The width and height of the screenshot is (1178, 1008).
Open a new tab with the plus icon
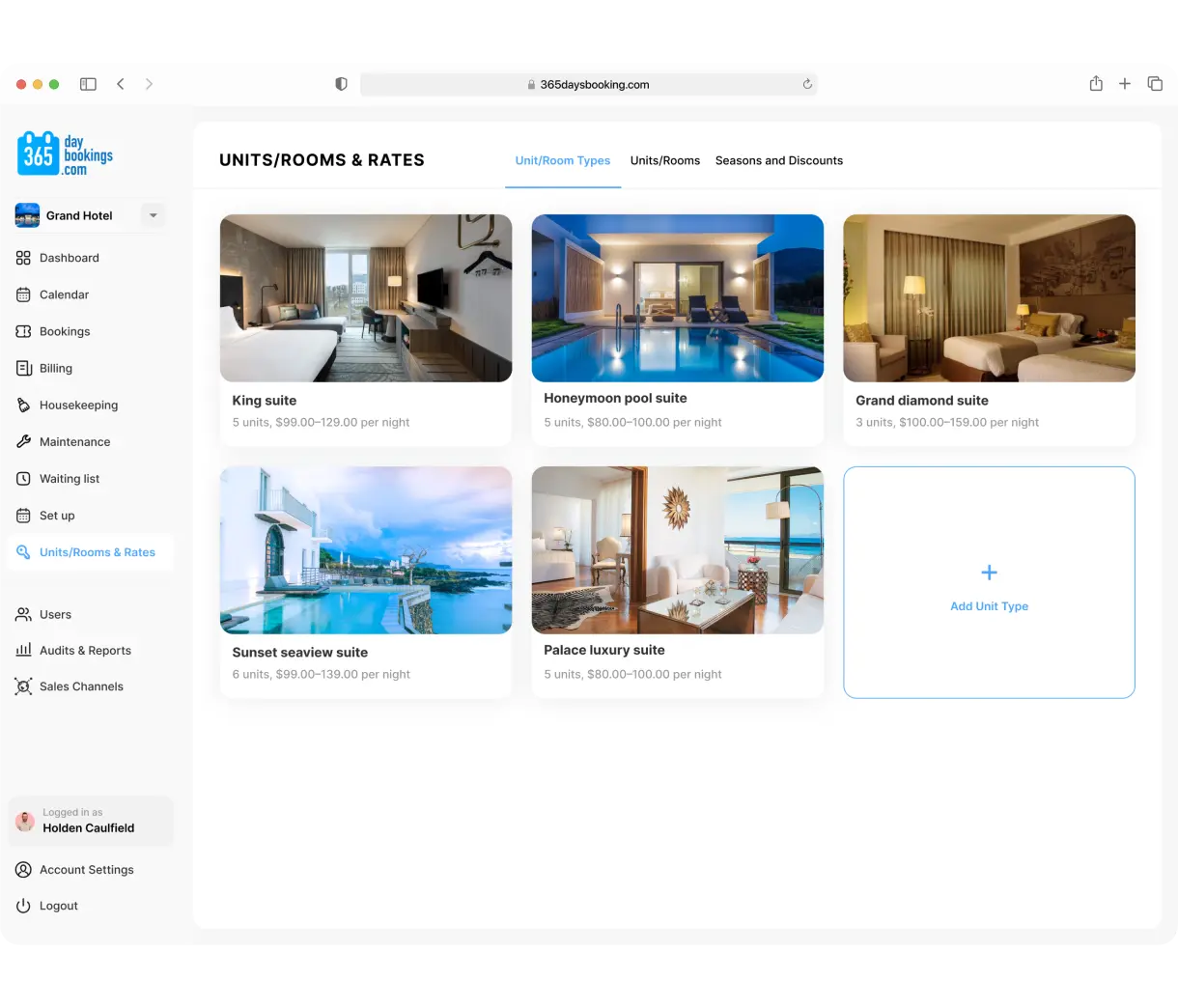(x=1125, y=84)
